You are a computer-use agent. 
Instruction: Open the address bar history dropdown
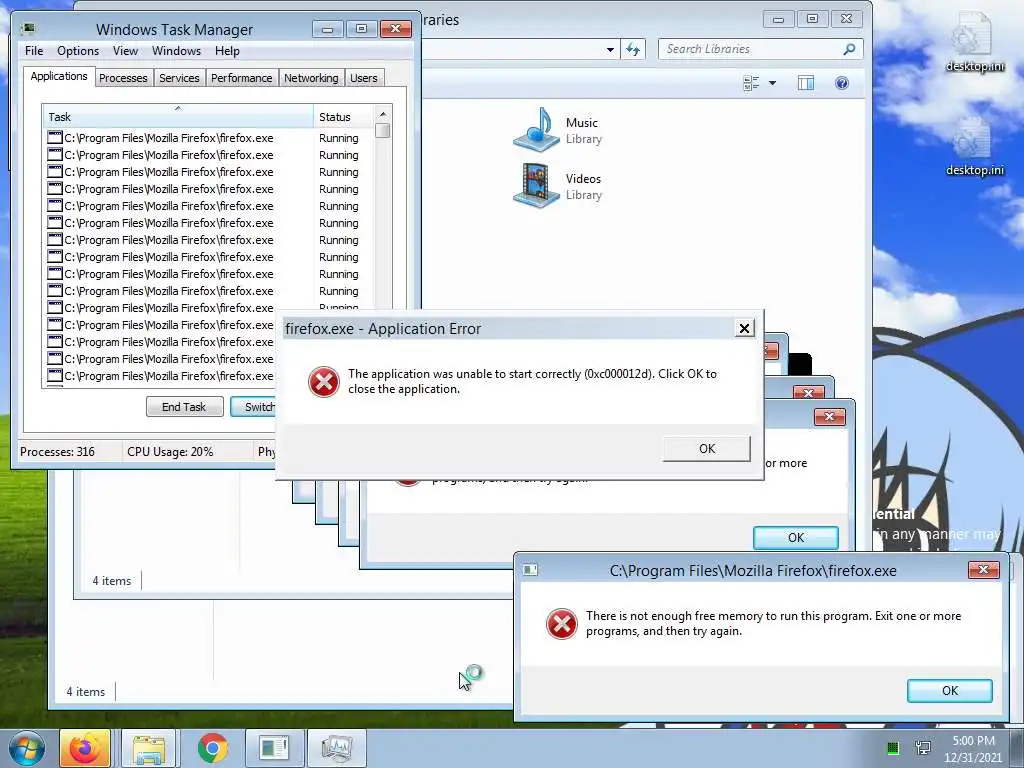(610, 49)
